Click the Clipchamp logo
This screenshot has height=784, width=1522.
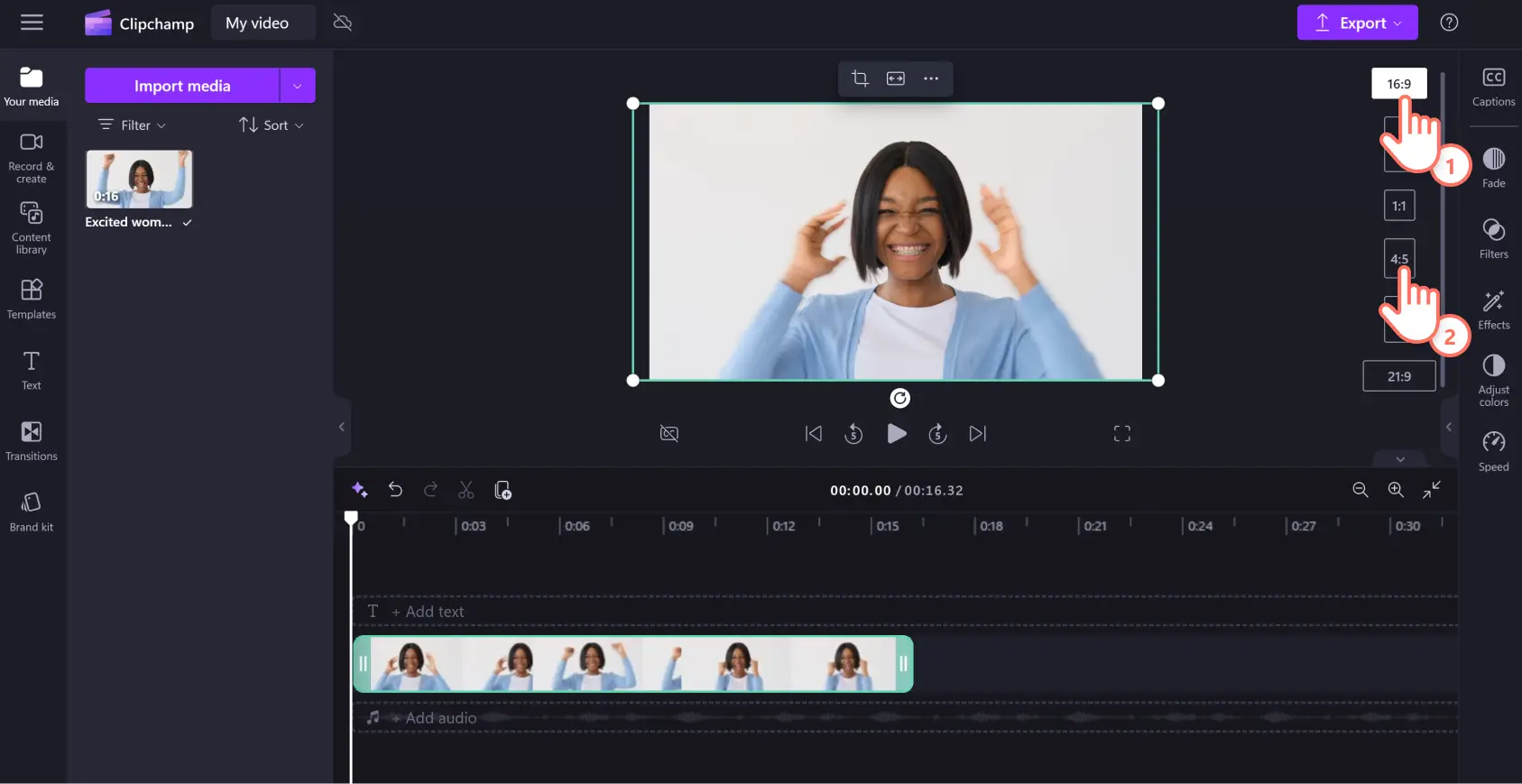pyautogui.click(x=139, y=23)
